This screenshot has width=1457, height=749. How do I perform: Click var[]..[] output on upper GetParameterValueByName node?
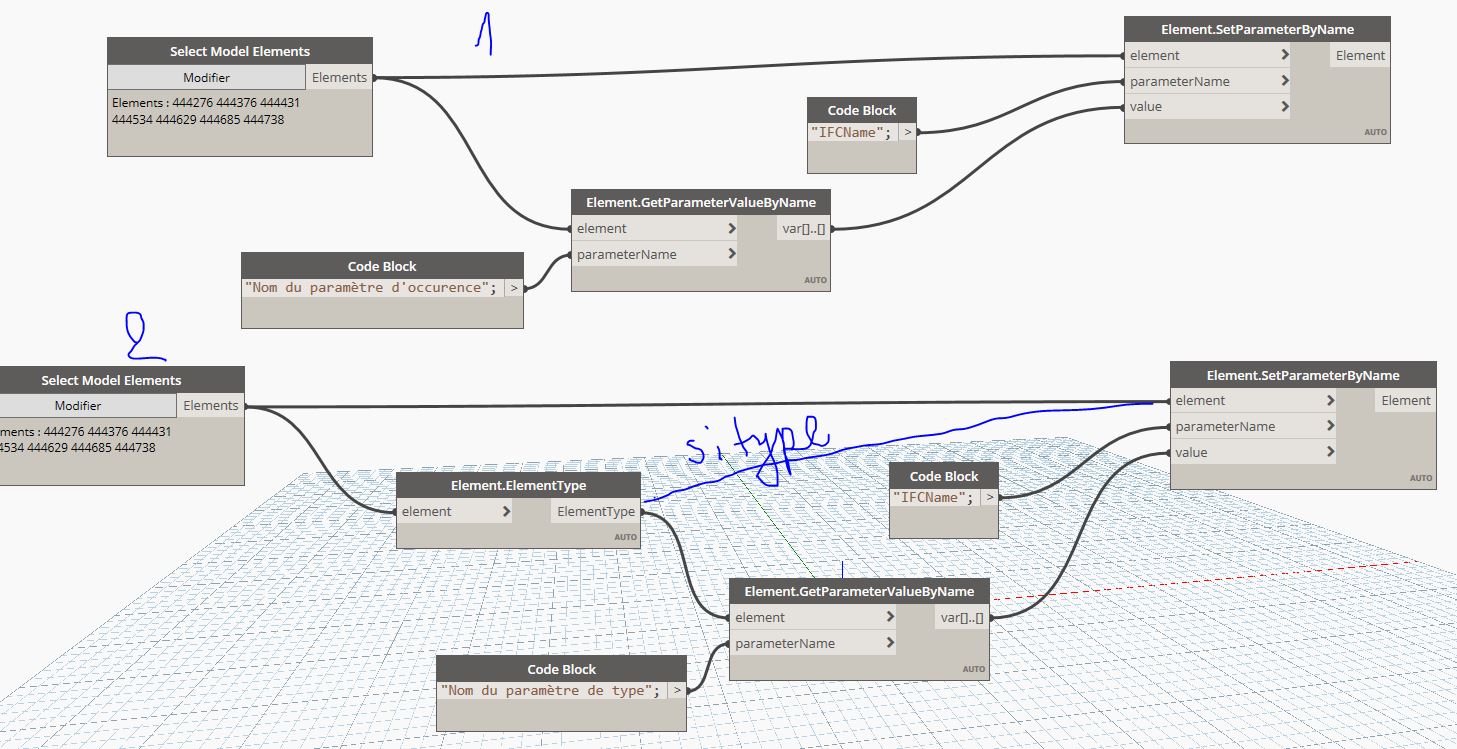[x=804, y=229]
